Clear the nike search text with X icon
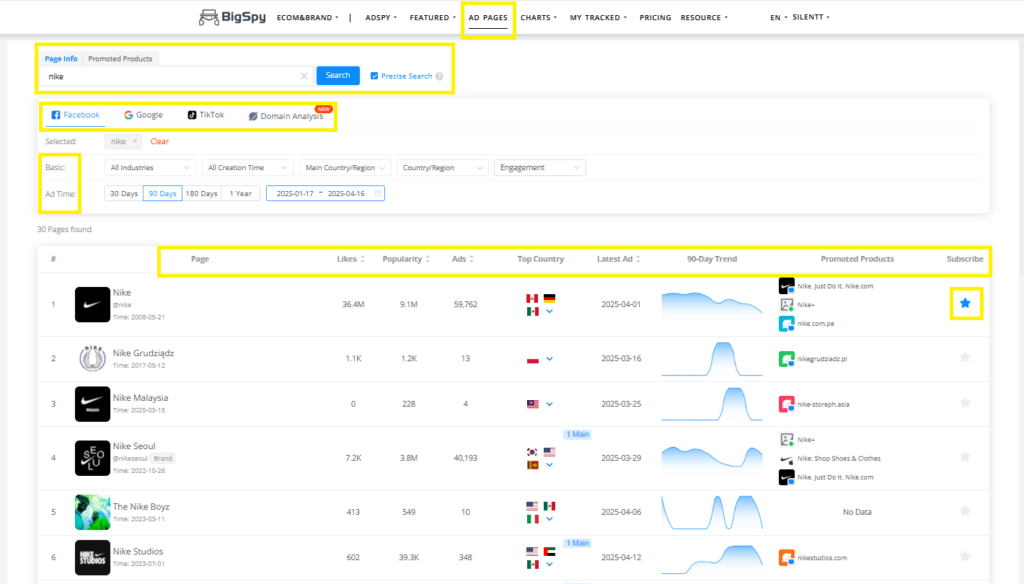Viewport: 1024px width, 584px height. click(304, 76)
